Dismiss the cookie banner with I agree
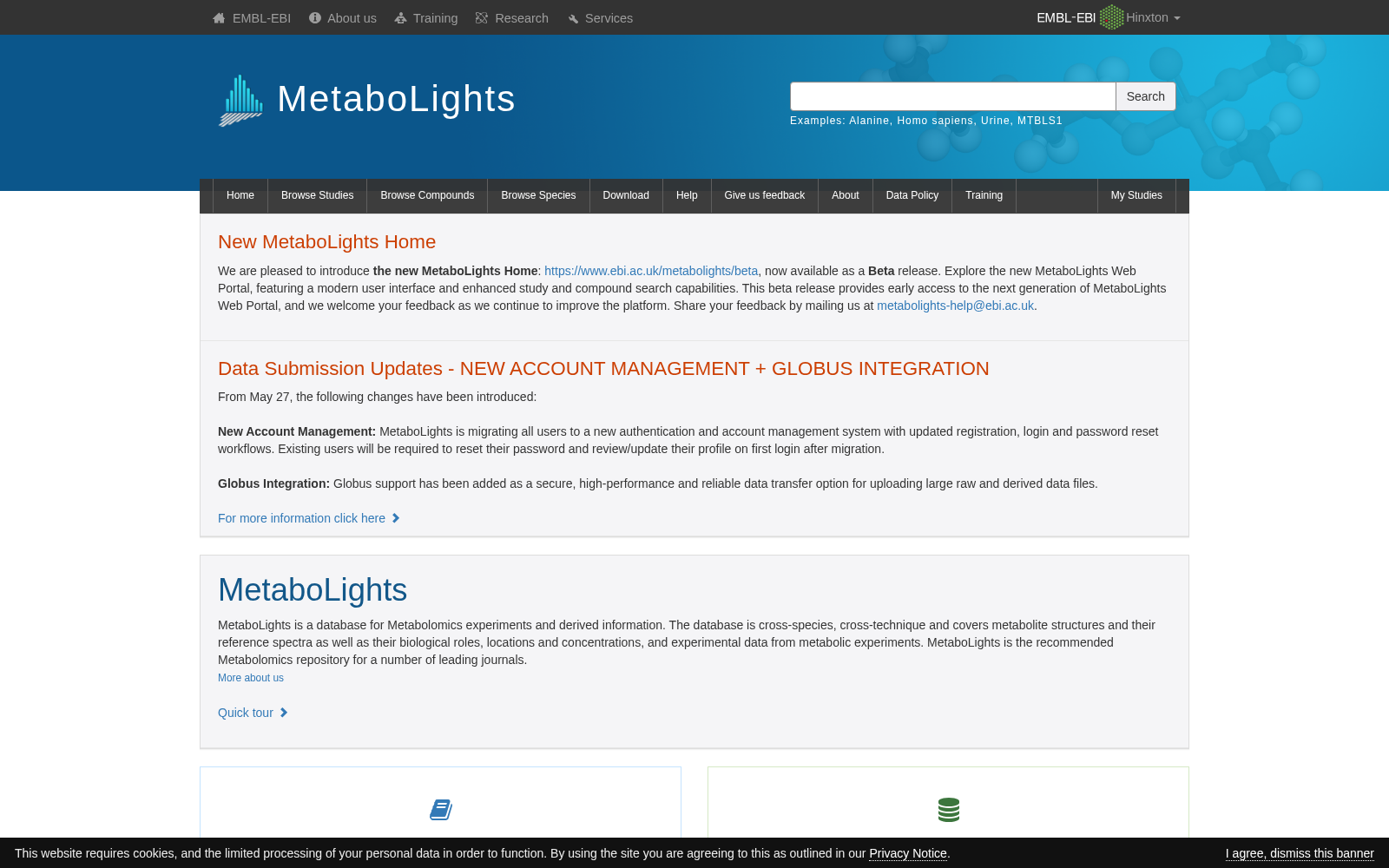The width and height of the screenshot is (1389, 868). [x=1300, y=853]
